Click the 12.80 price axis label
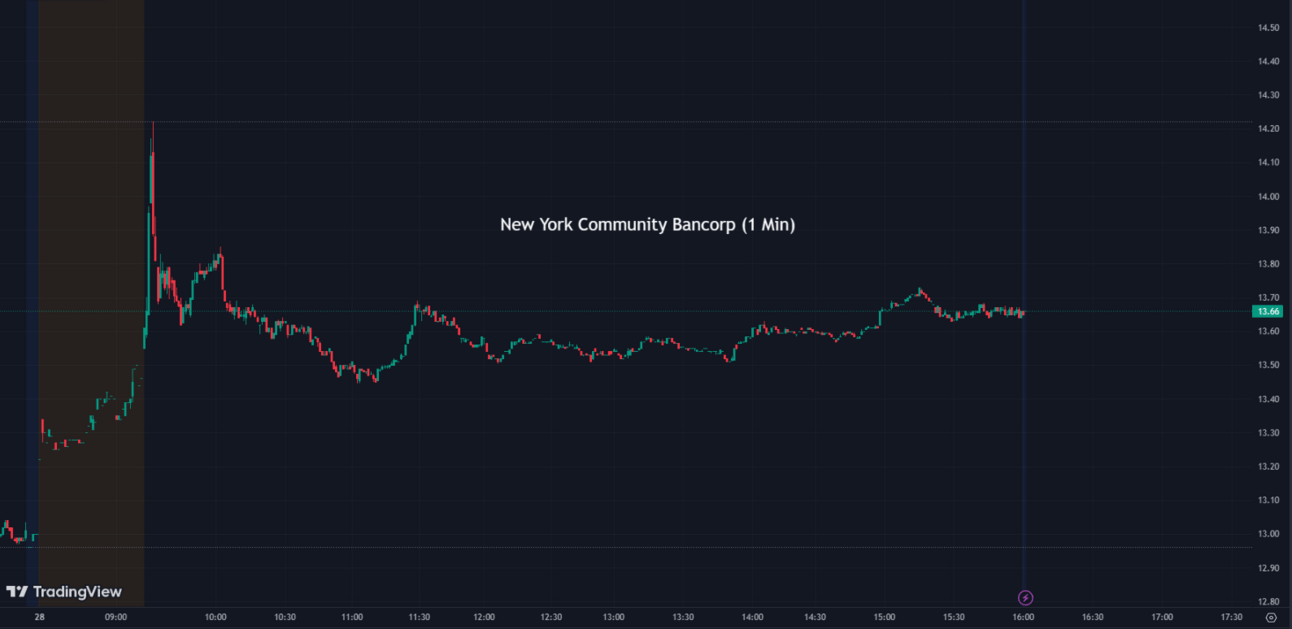The height and width of the screenshot is (629, 1292). pos(1268,602)
